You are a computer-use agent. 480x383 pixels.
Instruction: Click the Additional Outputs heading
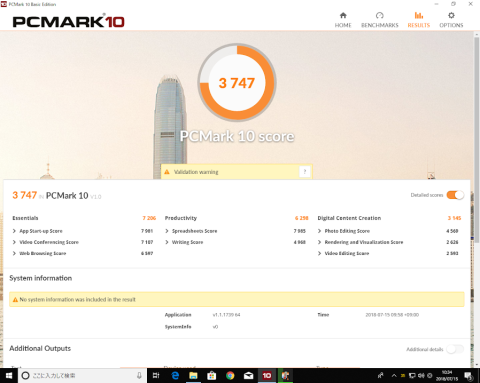(x=40, y=348)
